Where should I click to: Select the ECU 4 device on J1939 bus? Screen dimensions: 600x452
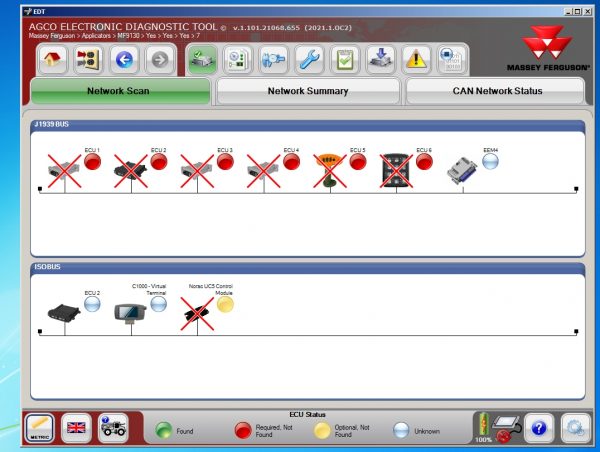pos(263,171)
